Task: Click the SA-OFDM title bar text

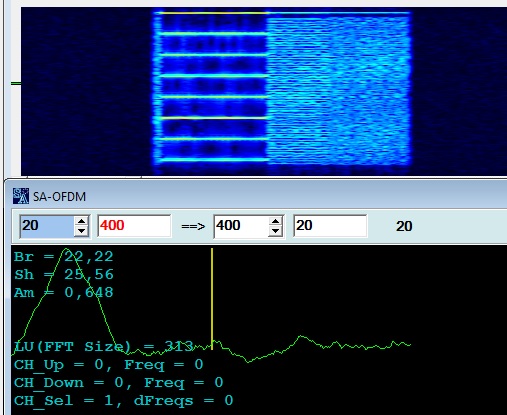Action: click(x=59, y=197)
